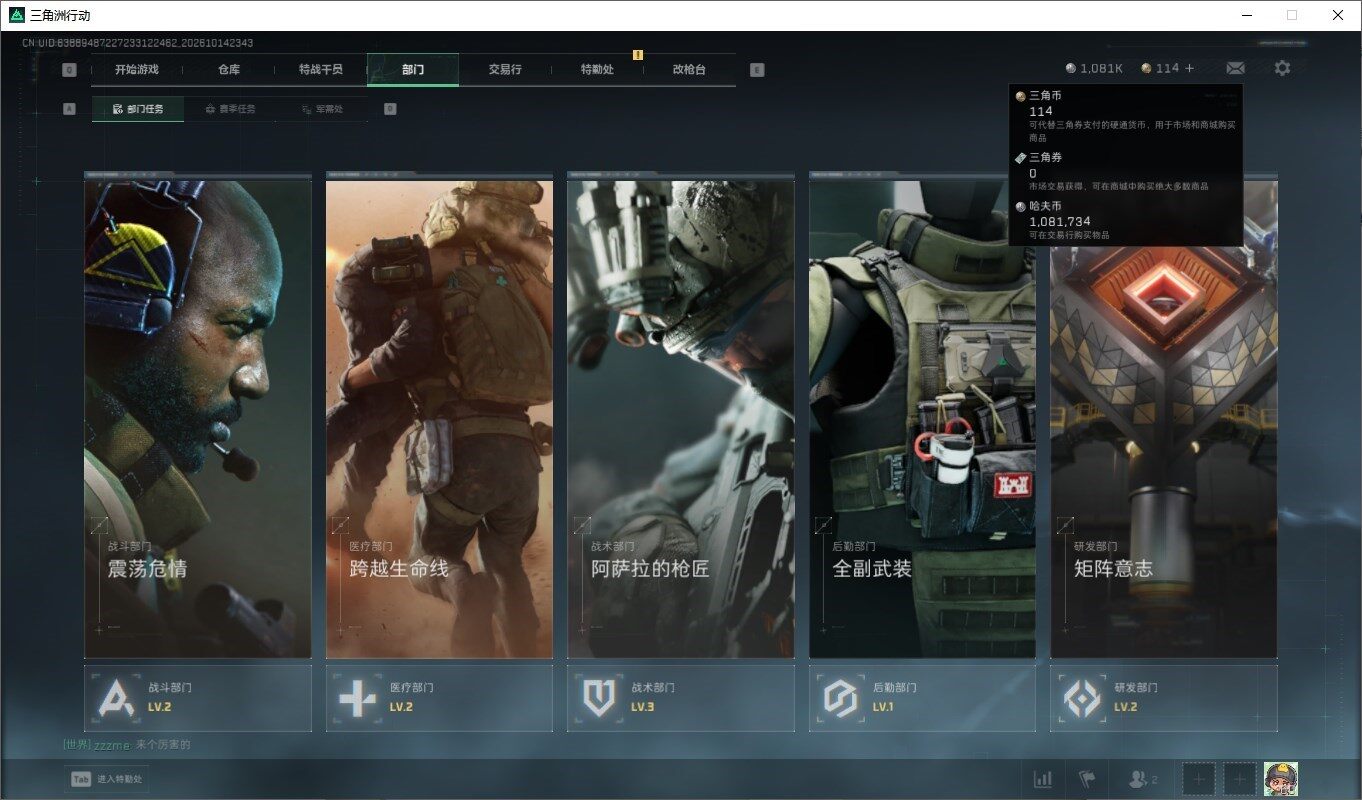Click the app logo in title bar
This screenshot has height=800, width=1362.
click(16, 15)
